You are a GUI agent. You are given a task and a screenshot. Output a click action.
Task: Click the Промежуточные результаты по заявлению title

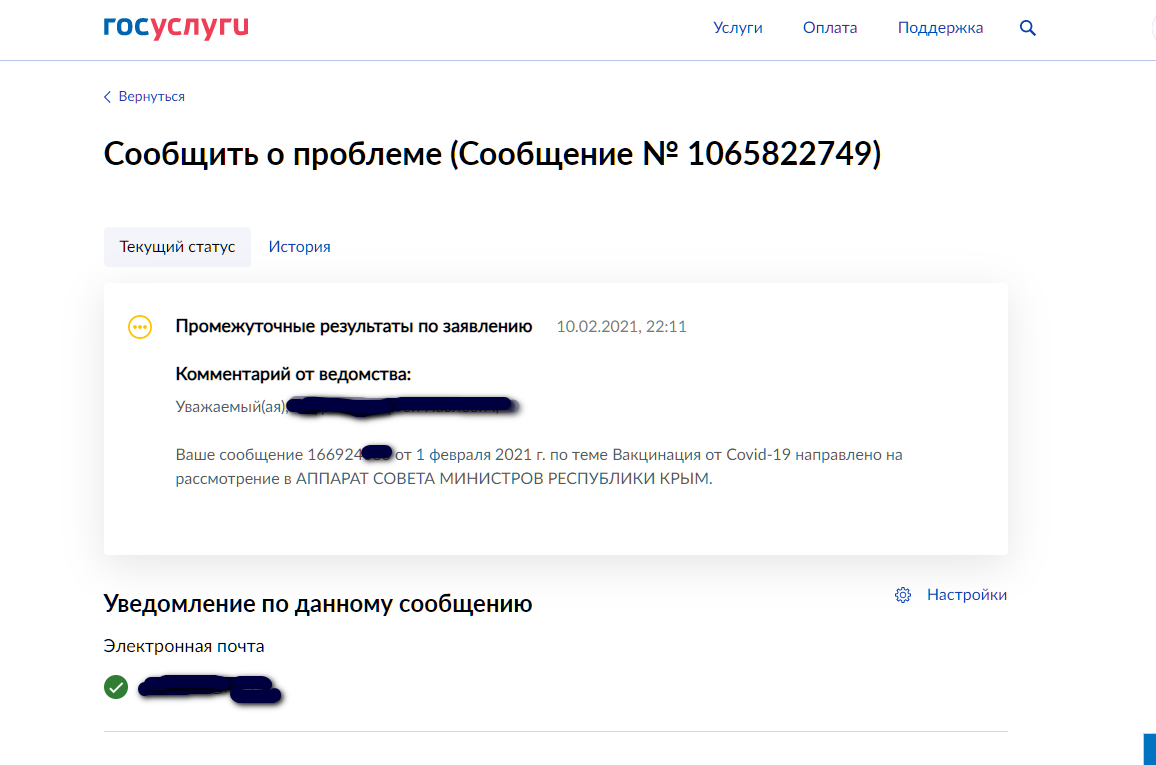(x=354, y=327)
